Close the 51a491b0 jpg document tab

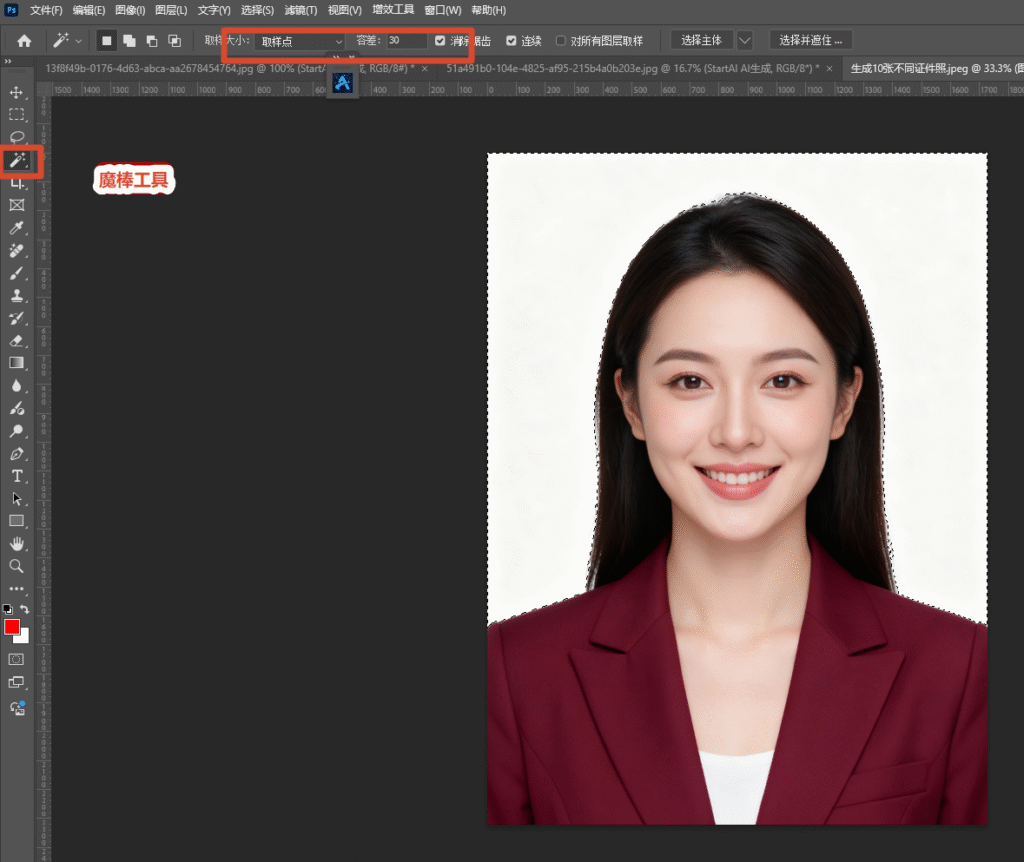829,69
